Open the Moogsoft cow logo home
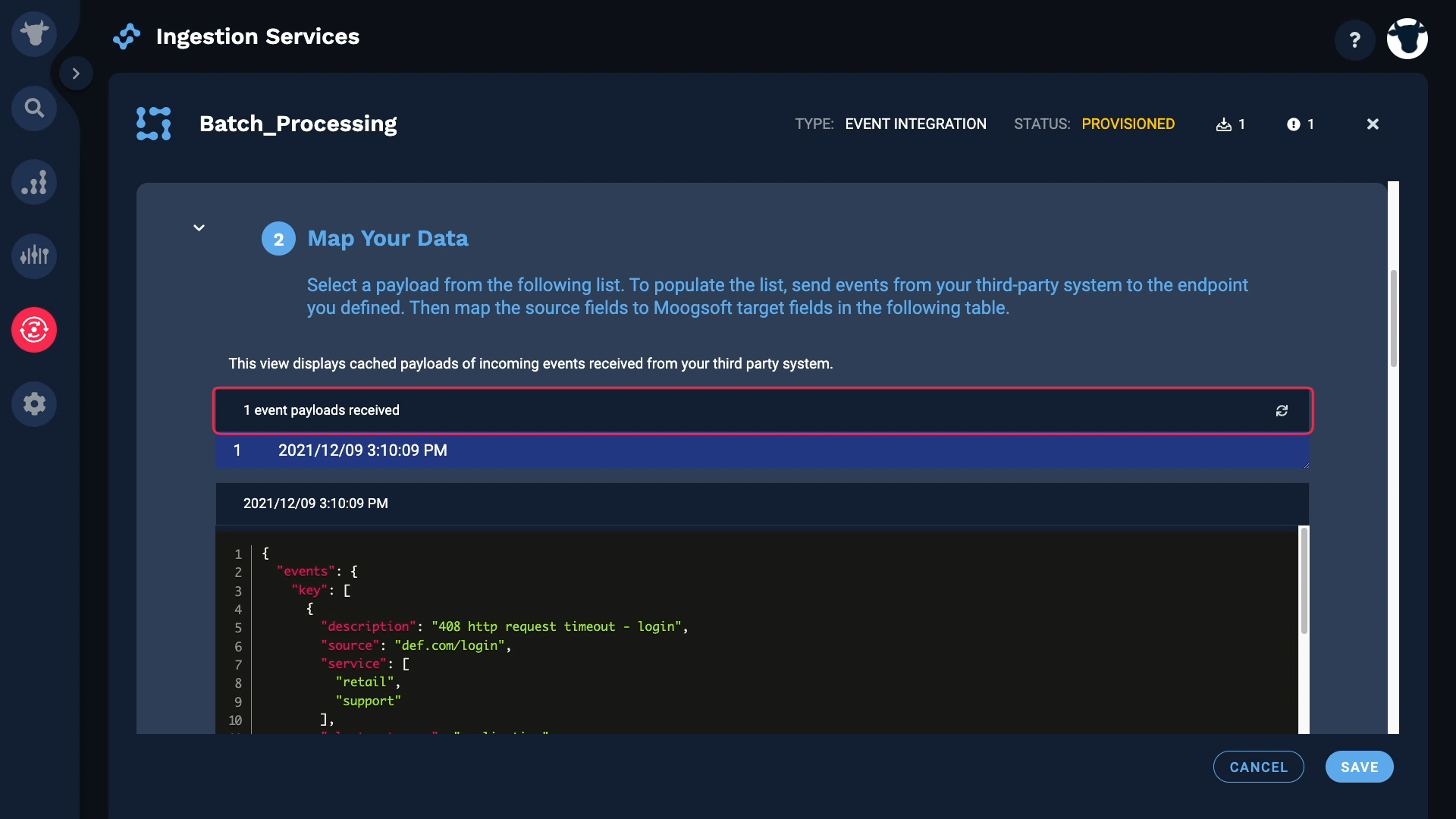The image size is (1456, 819). coord(34,34)
